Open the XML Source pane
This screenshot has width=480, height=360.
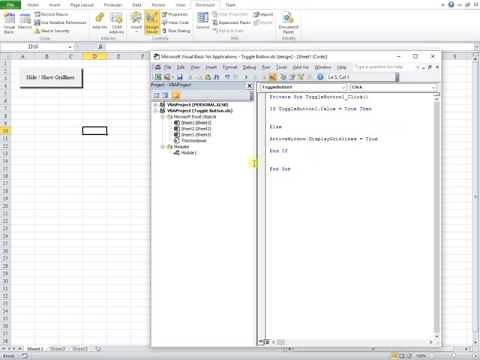click(x=203, y=21)
